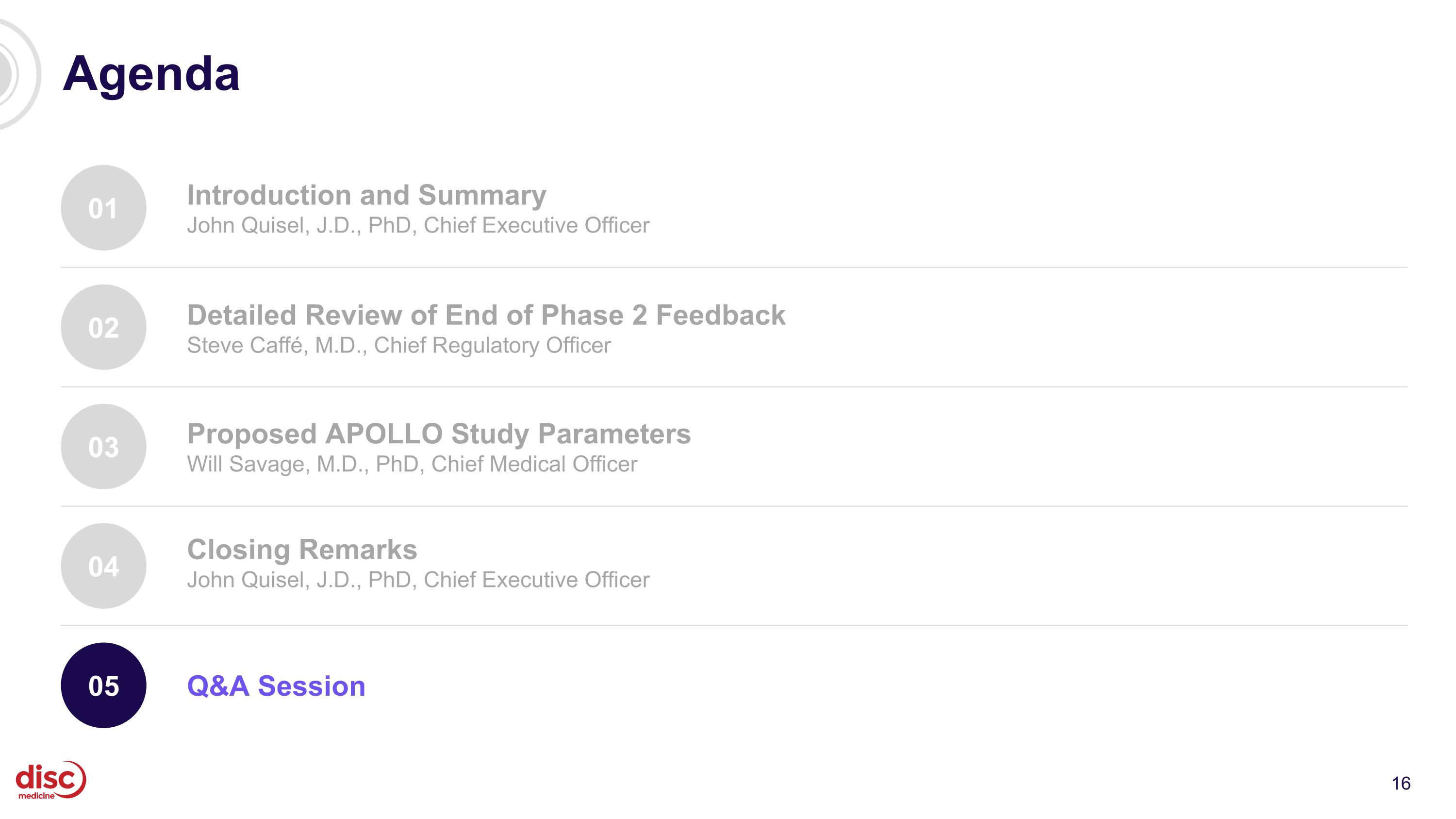The image size is (1456, 819).
Task: Click the Disc Medicine logo
Action: pyautogui.click(x=51, y=780)
